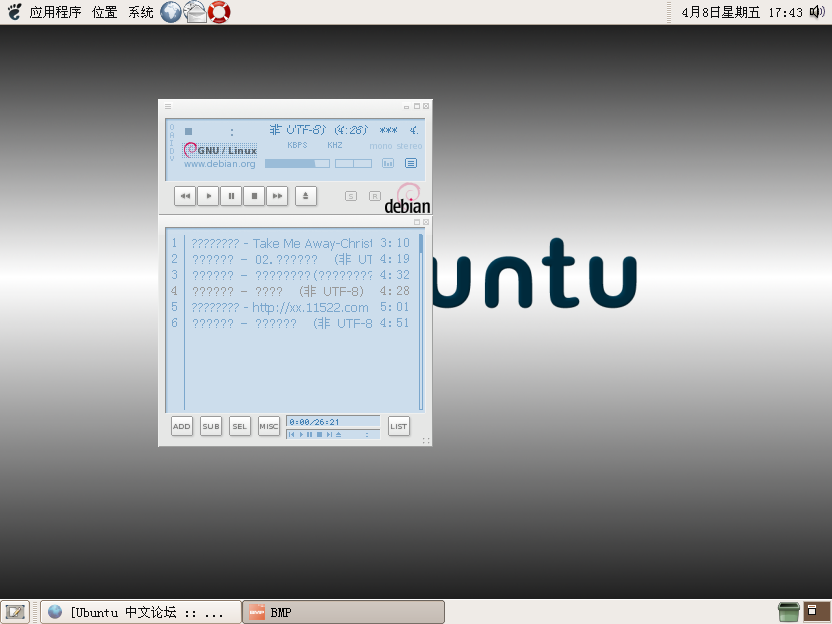The height and width of the screenshot is (624, 832).
Task: Select playlist track 4 lasting 4:28
Action: tap(290, 291)
